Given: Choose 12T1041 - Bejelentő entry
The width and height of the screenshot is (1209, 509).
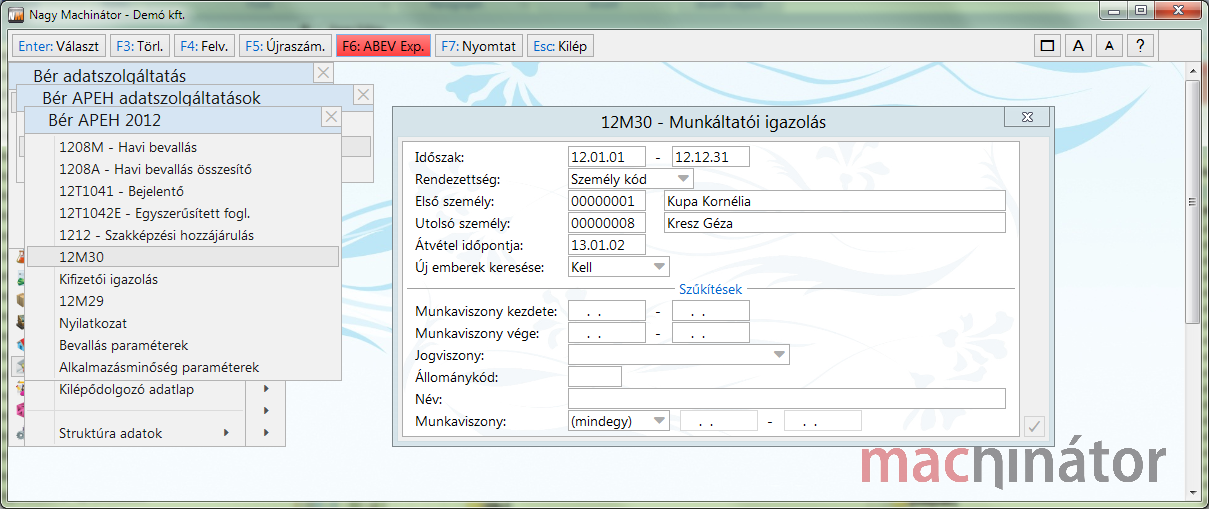Looking at the screenshot, I should tap(184, 191).
